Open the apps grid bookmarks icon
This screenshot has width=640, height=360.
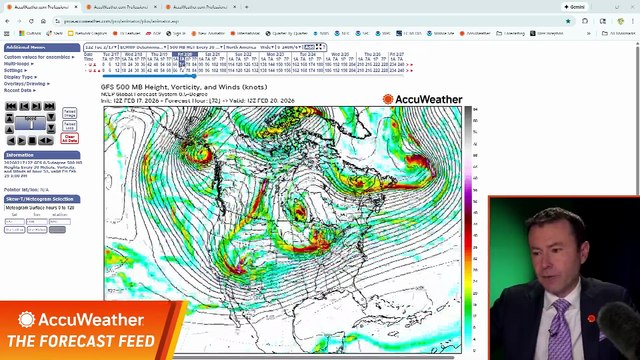(x=7, y=33)
